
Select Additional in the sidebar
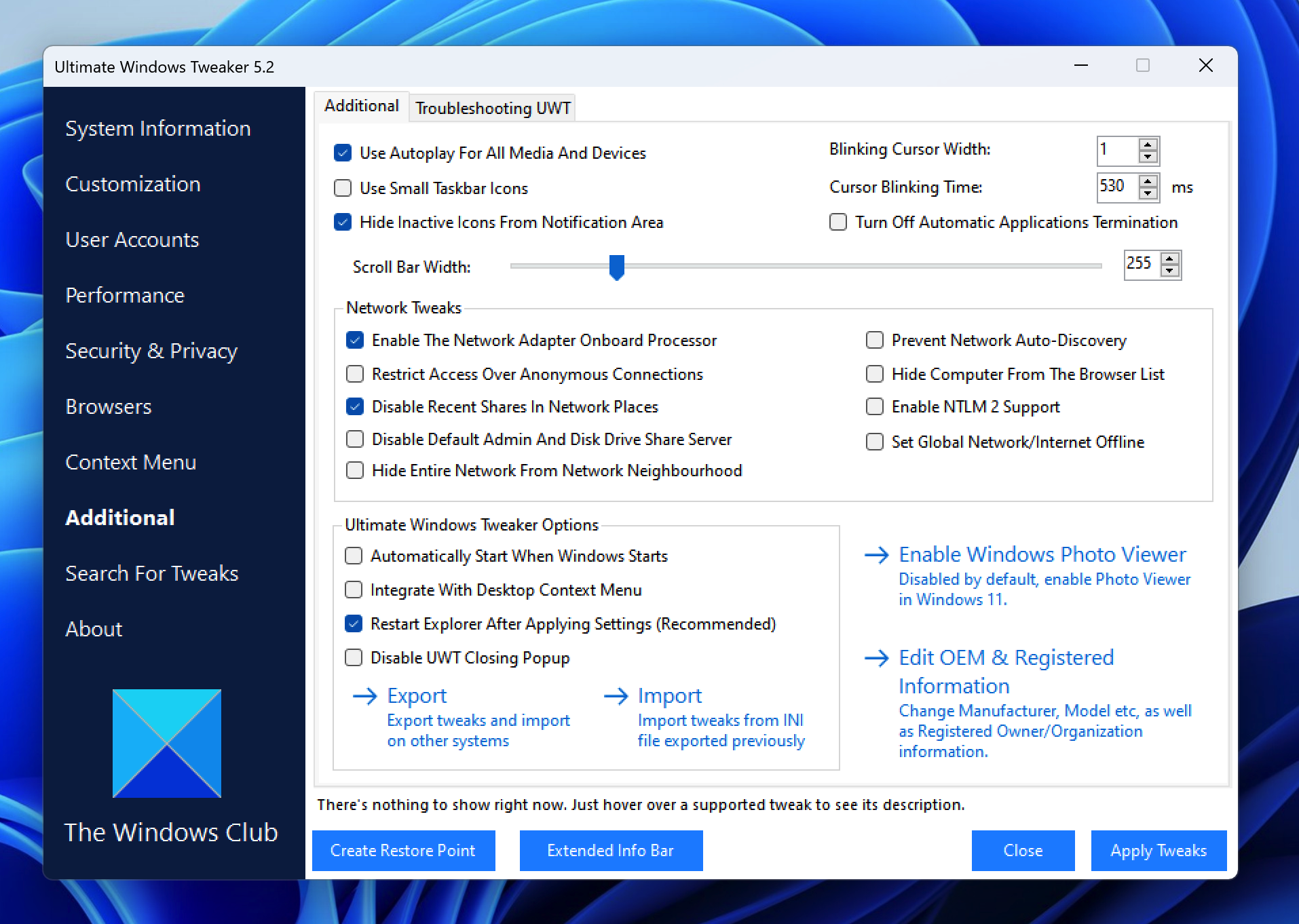[120, 518]
